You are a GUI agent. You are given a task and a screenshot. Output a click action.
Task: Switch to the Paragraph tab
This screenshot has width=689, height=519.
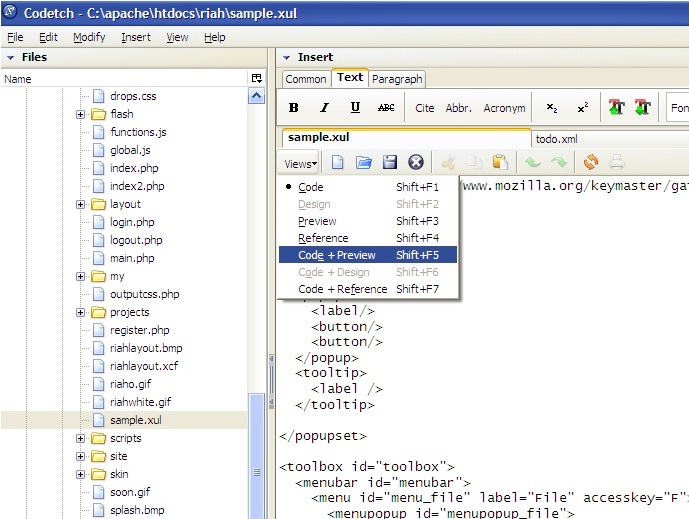click(x=397, y=79)
